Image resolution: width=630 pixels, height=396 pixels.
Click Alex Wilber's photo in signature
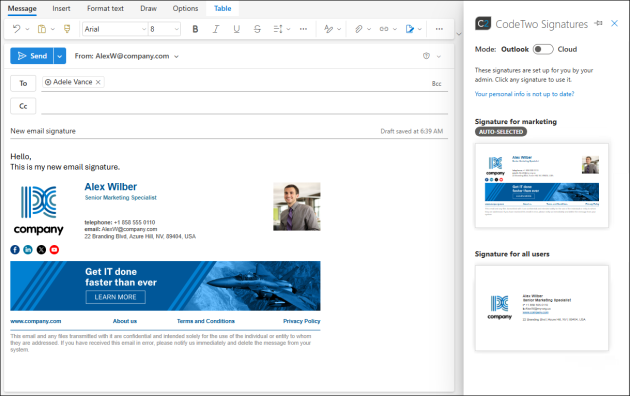click(297, 206)
